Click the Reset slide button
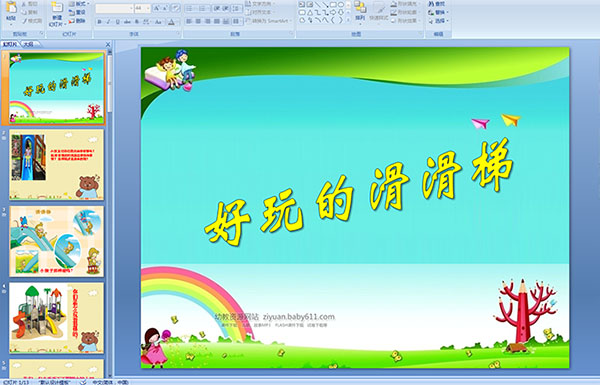The width and height of the screenshot is (600, 385). (x=77, y=12)
